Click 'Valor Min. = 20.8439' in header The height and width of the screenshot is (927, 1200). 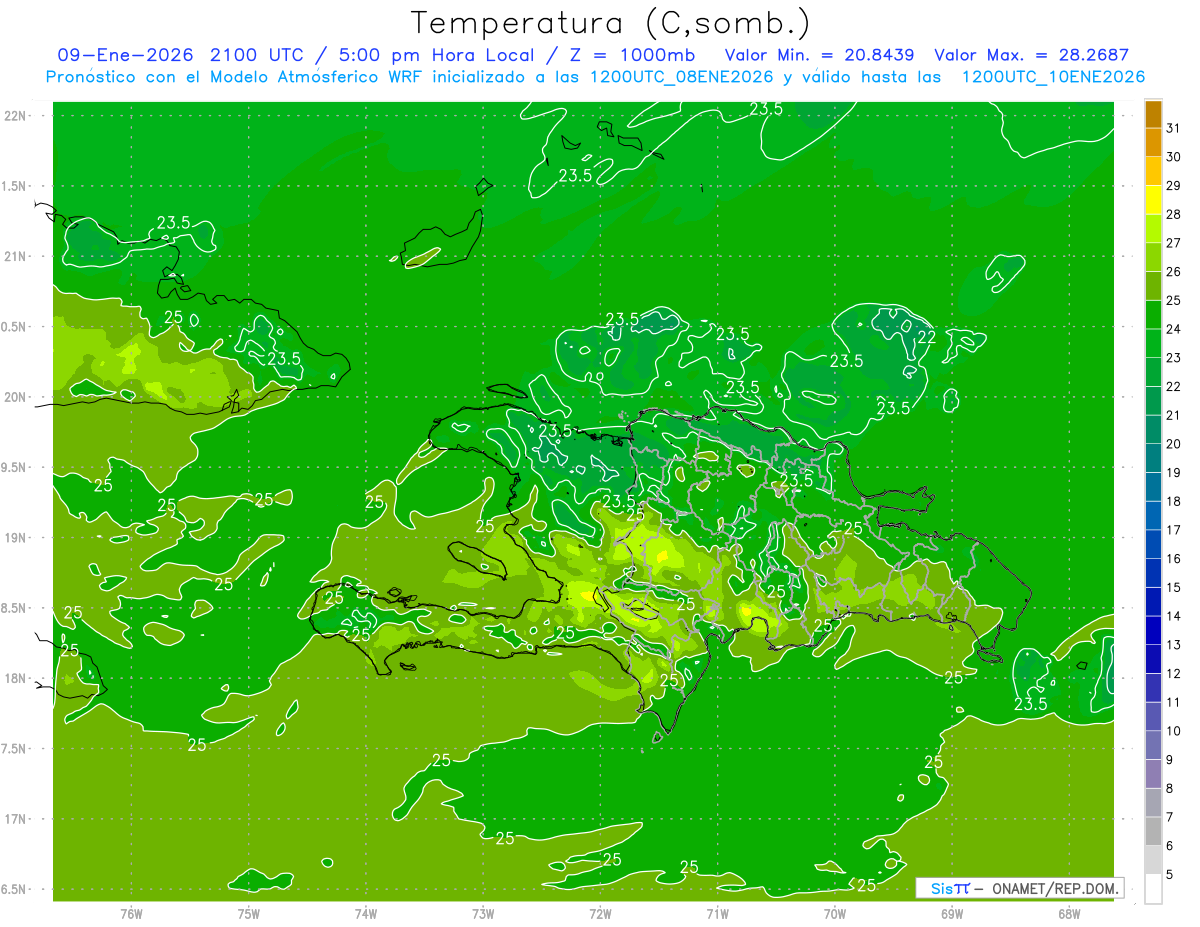[x=820, y=55]
